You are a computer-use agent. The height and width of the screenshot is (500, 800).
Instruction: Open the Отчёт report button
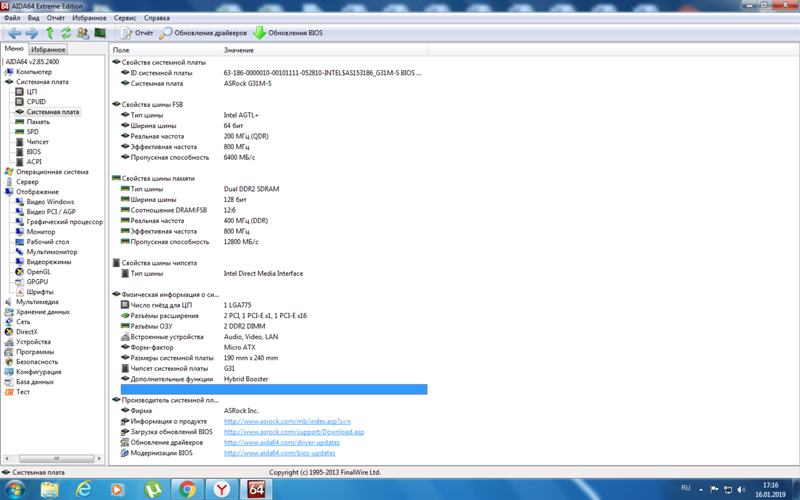click(x=137, y=33)
